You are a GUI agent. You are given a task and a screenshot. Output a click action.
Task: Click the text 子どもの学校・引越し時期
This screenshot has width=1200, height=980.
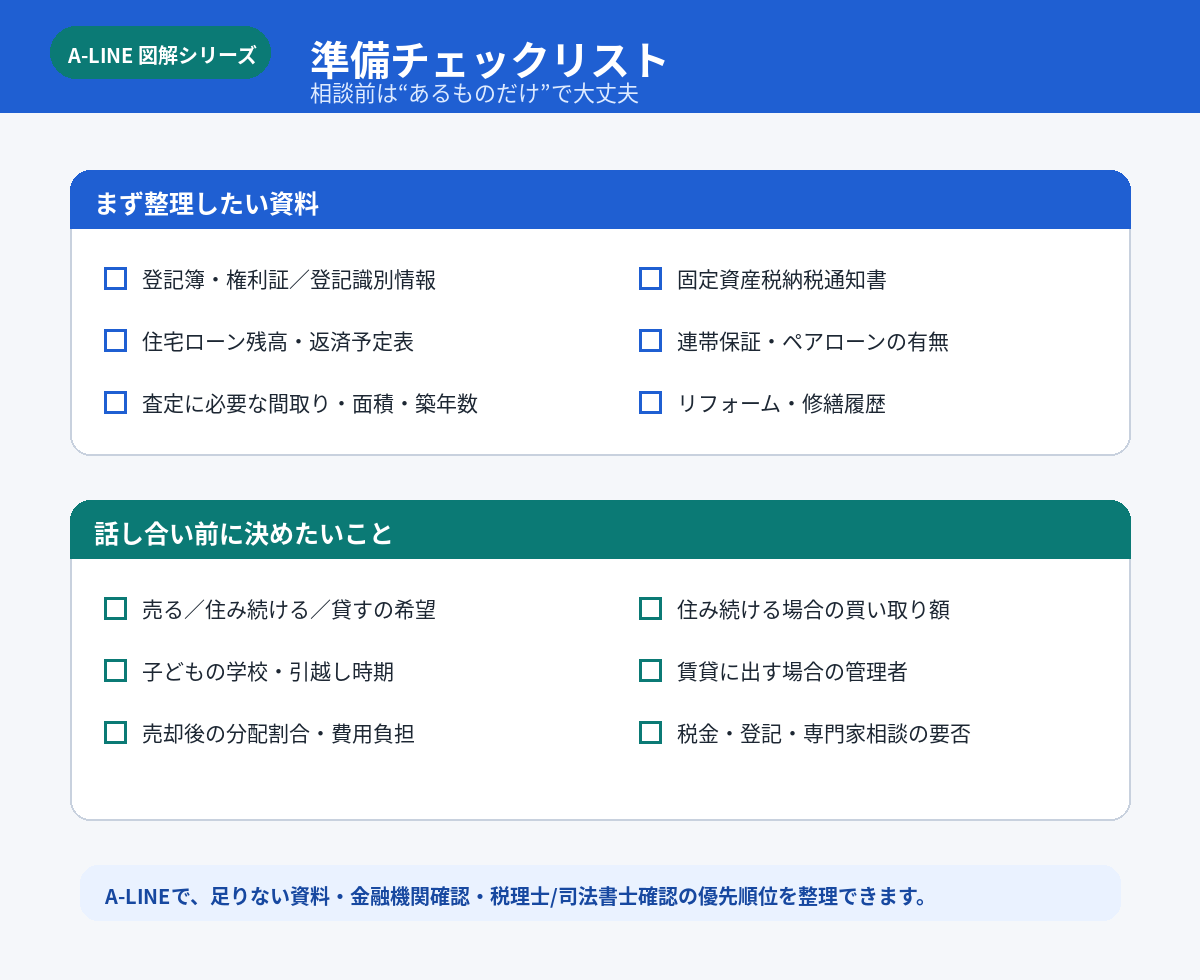pyautogui.click(x=268, y=672)
